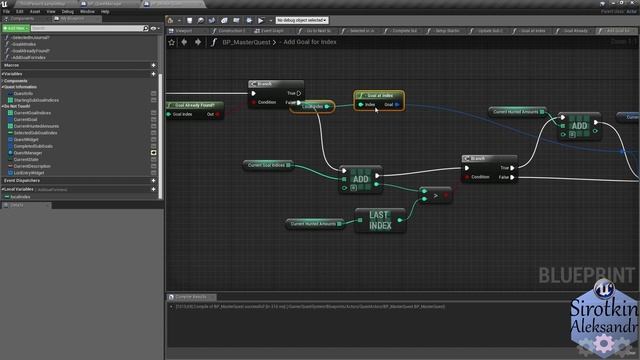640x360 pixels.
Task: Open the Asset menu
Action: point(35,11)
